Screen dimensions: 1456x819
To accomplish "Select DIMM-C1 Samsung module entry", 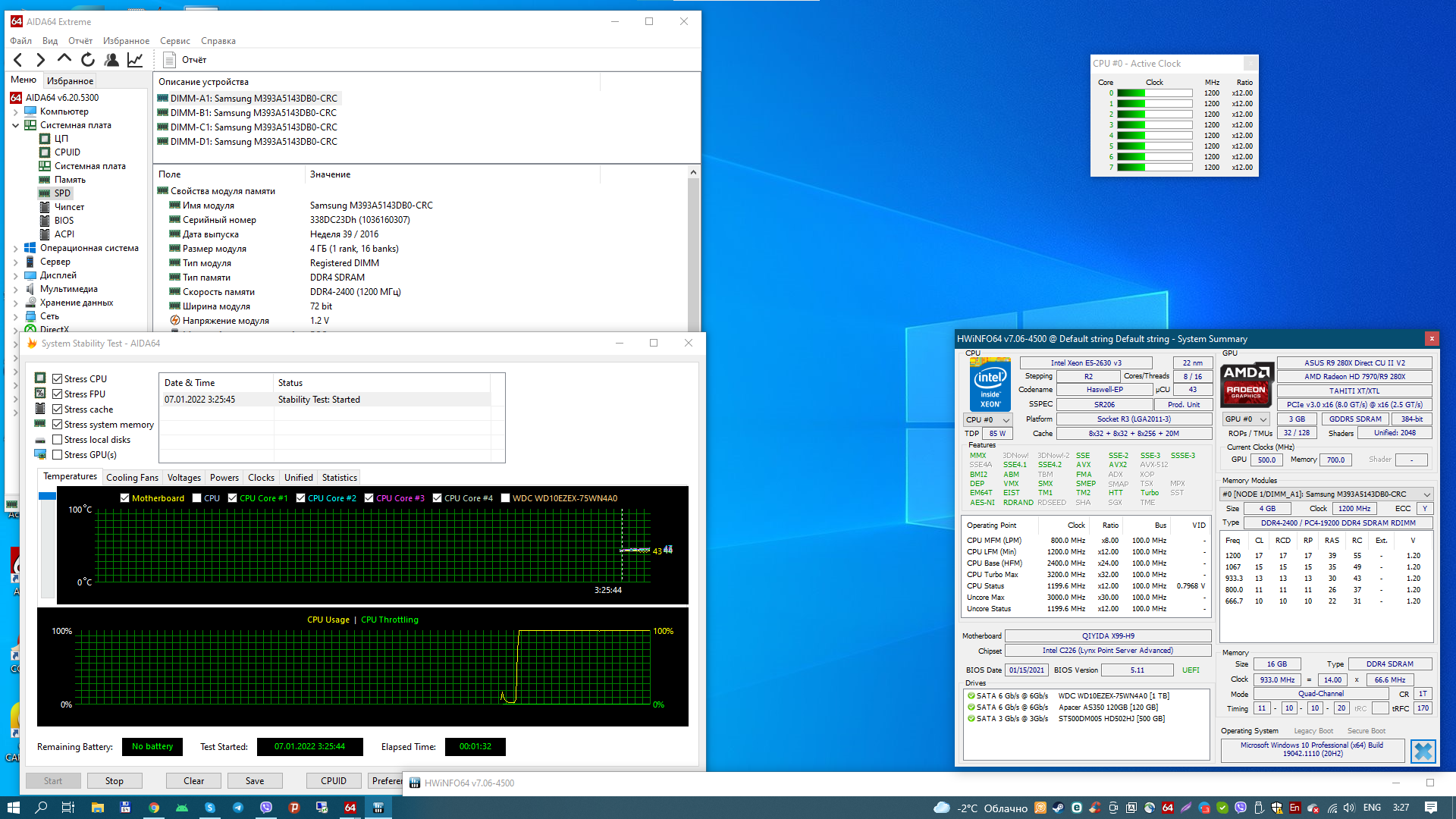I will (253, 127).
